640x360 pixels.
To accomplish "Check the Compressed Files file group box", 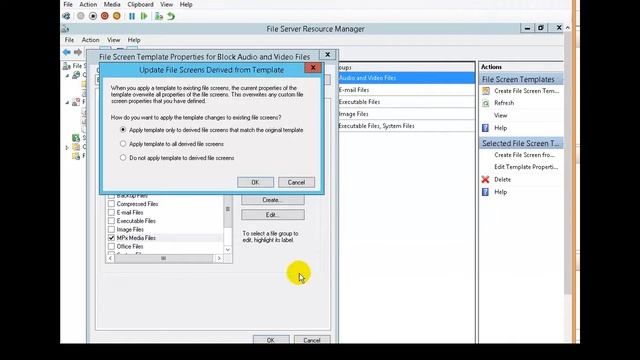I will (x=111, y=204).
